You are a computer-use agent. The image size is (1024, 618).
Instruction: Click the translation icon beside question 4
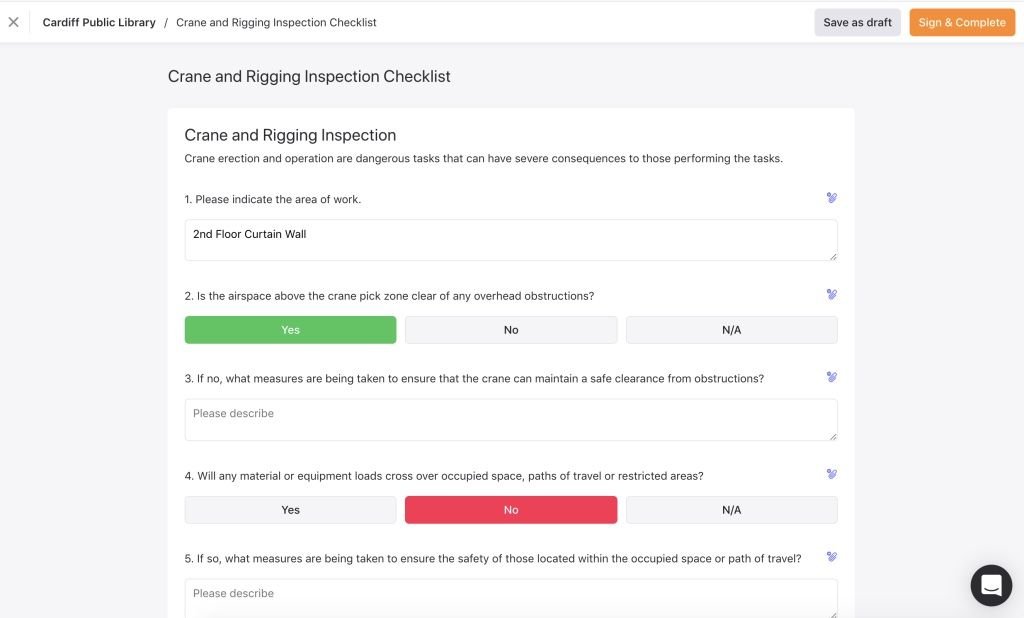[x=831, y=473]
